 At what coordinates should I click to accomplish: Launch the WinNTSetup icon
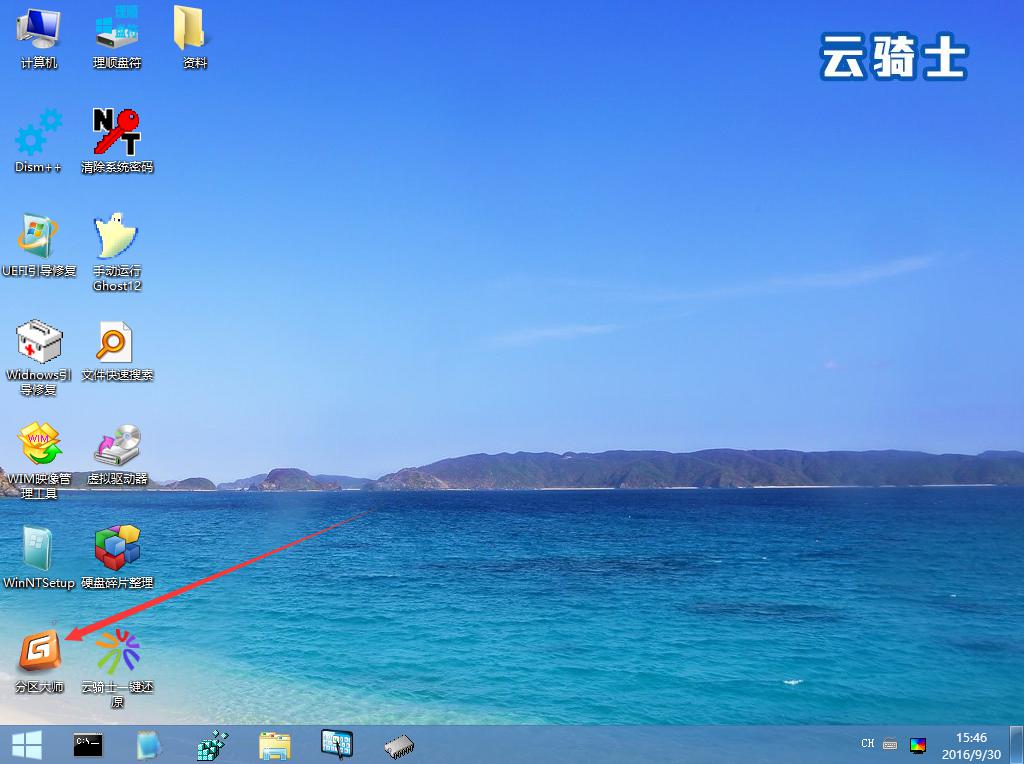(39, 557)
